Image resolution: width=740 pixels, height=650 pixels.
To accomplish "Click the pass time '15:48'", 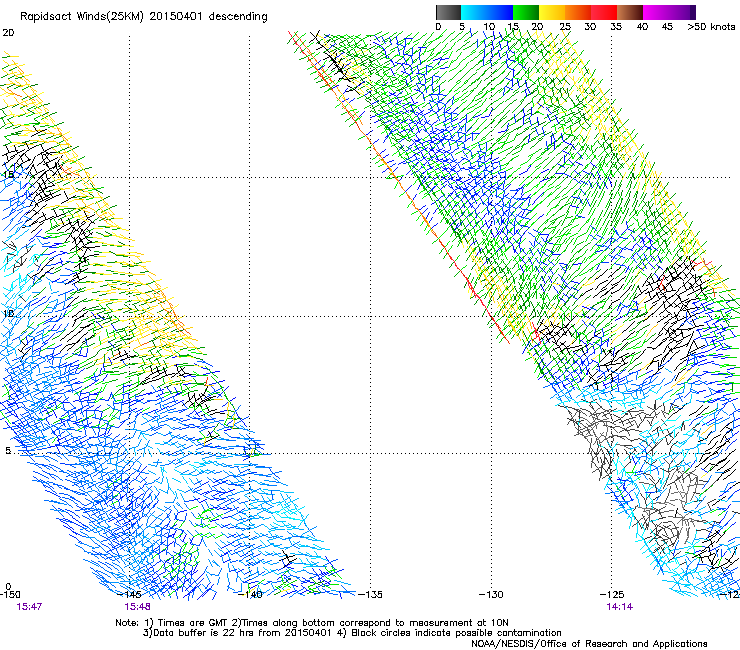I will click(137, 607).
